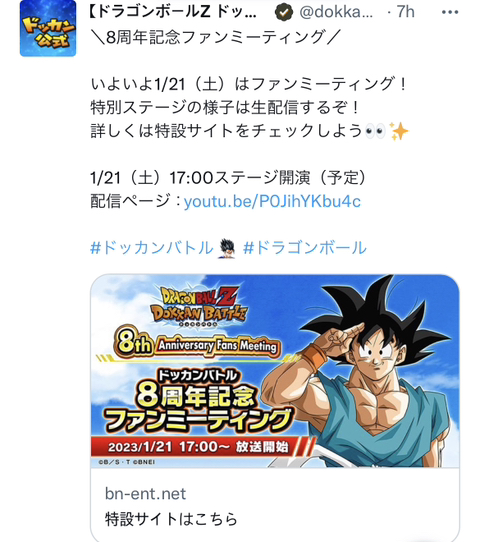Open the #ドッカンバトル hashtag

(x=152, y=248)
